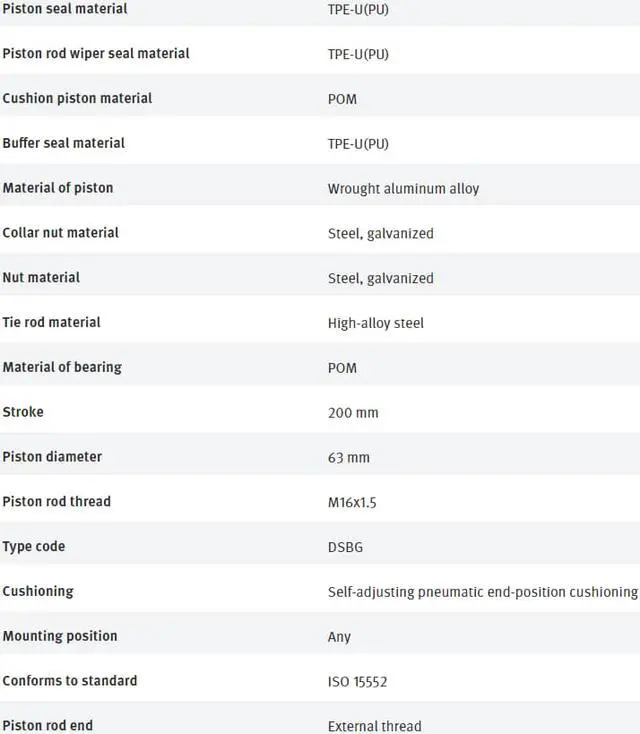Select the "ISO 15552" standard value
The width and height of the screenshot is (640, 734).
tap(357, 682)
